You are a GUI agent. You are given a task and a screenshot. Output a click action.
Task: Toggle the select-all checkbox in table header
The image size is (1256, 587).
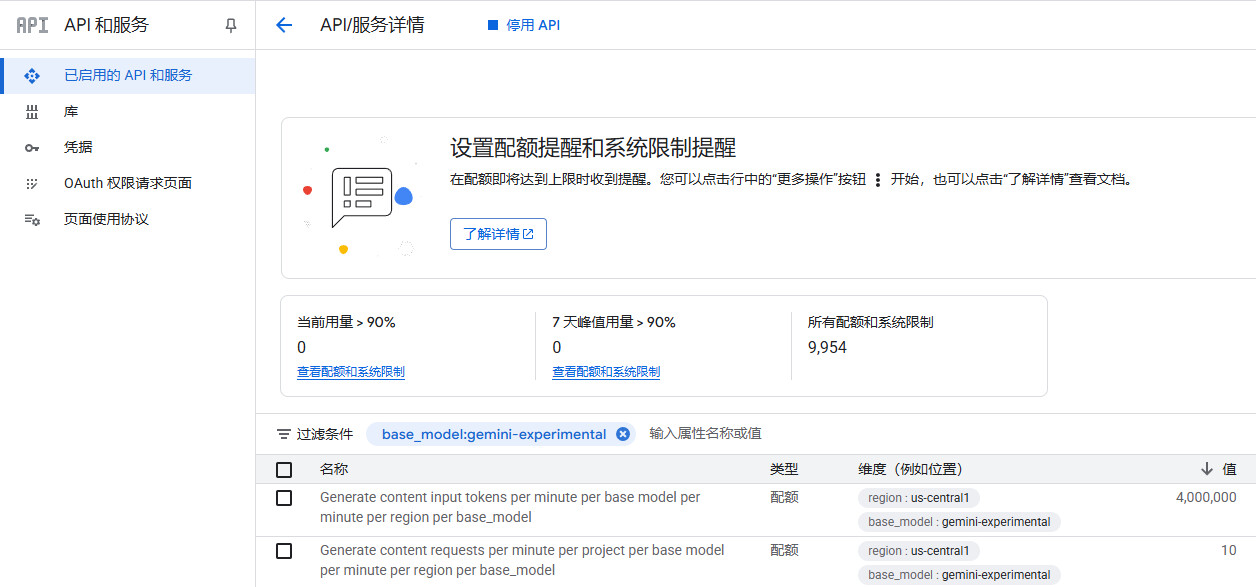(x=284, y=470)
